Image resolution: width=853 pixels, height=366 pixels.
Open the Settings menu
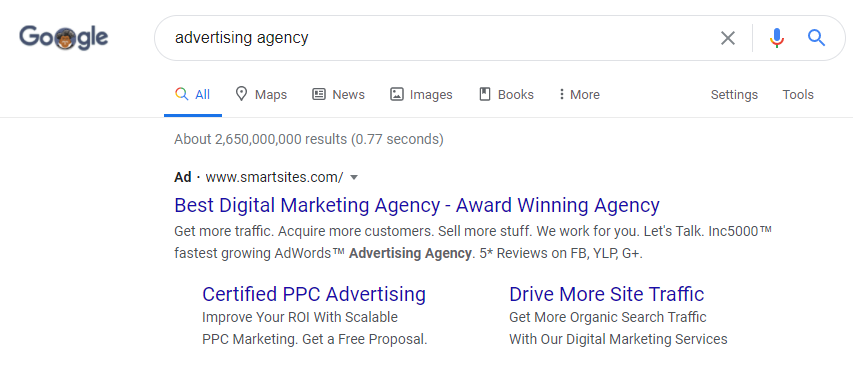pyautogui.click(x=734, y=95)
